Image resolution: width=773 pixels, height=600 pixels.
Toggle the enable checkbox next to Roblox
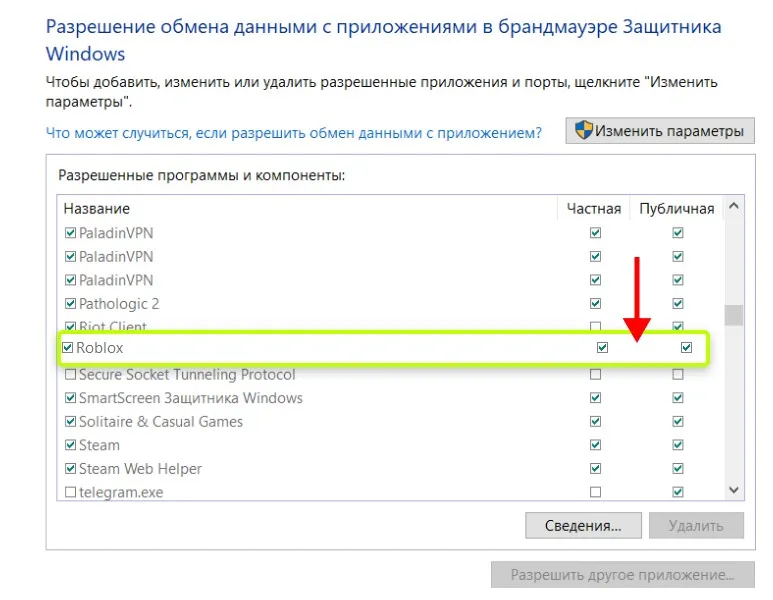point(68,348)
